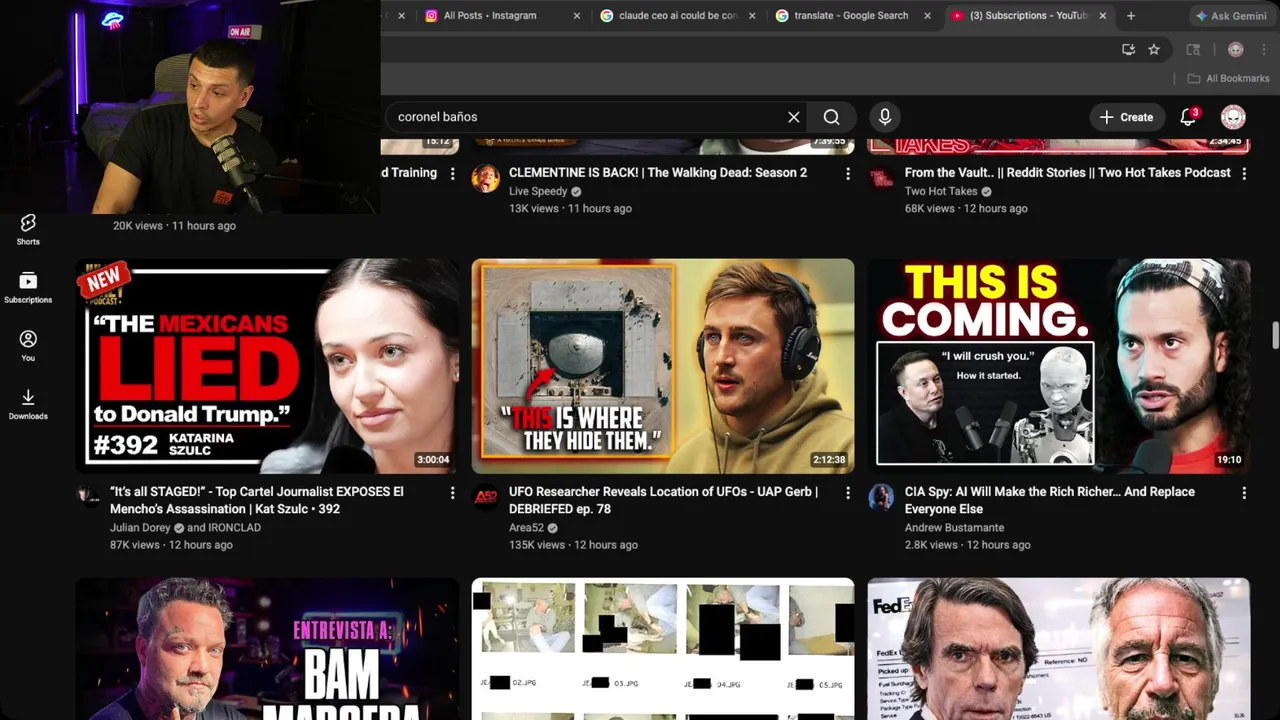Open more options for CLEMENTINE IS BACK video
Image resolution: width=1280 pixels, height=720 pixels.
point(848,174)
